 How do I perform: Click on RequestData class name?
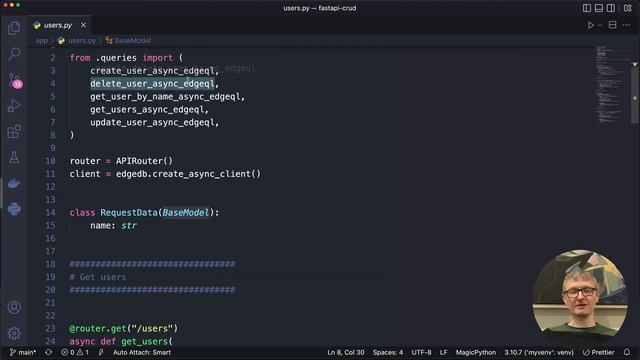[129, 213]
